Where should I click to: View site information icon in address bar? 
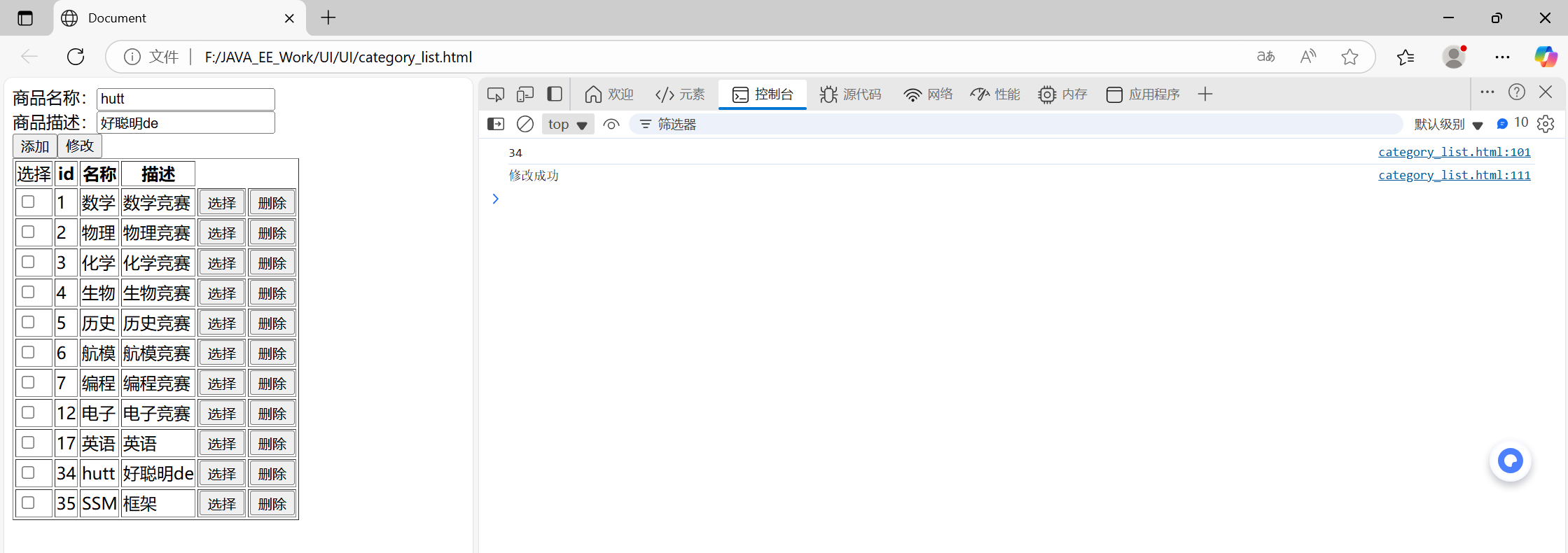(132, 57)
